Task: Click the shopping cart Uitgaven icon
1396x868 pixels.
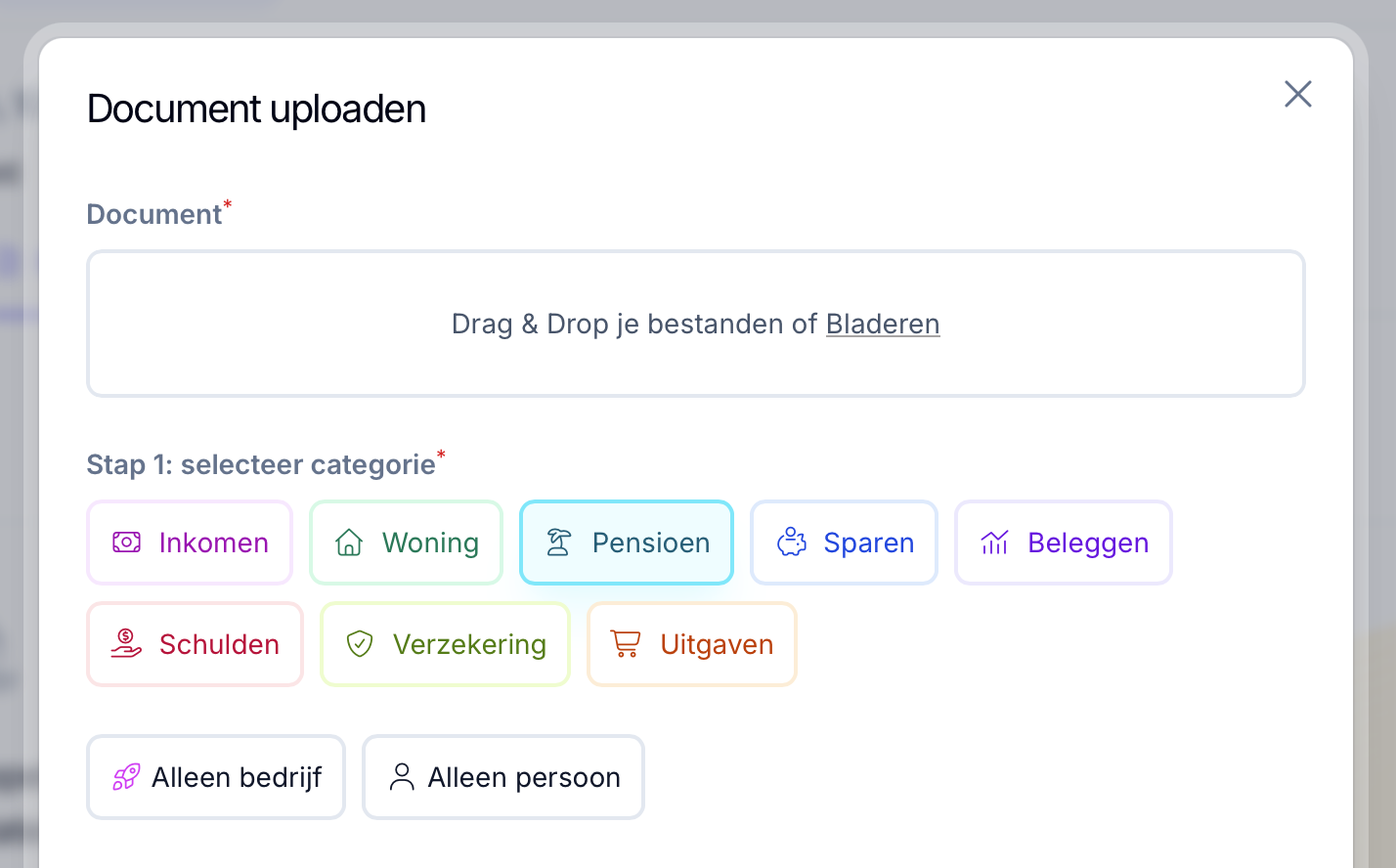Action: (626, 644)
